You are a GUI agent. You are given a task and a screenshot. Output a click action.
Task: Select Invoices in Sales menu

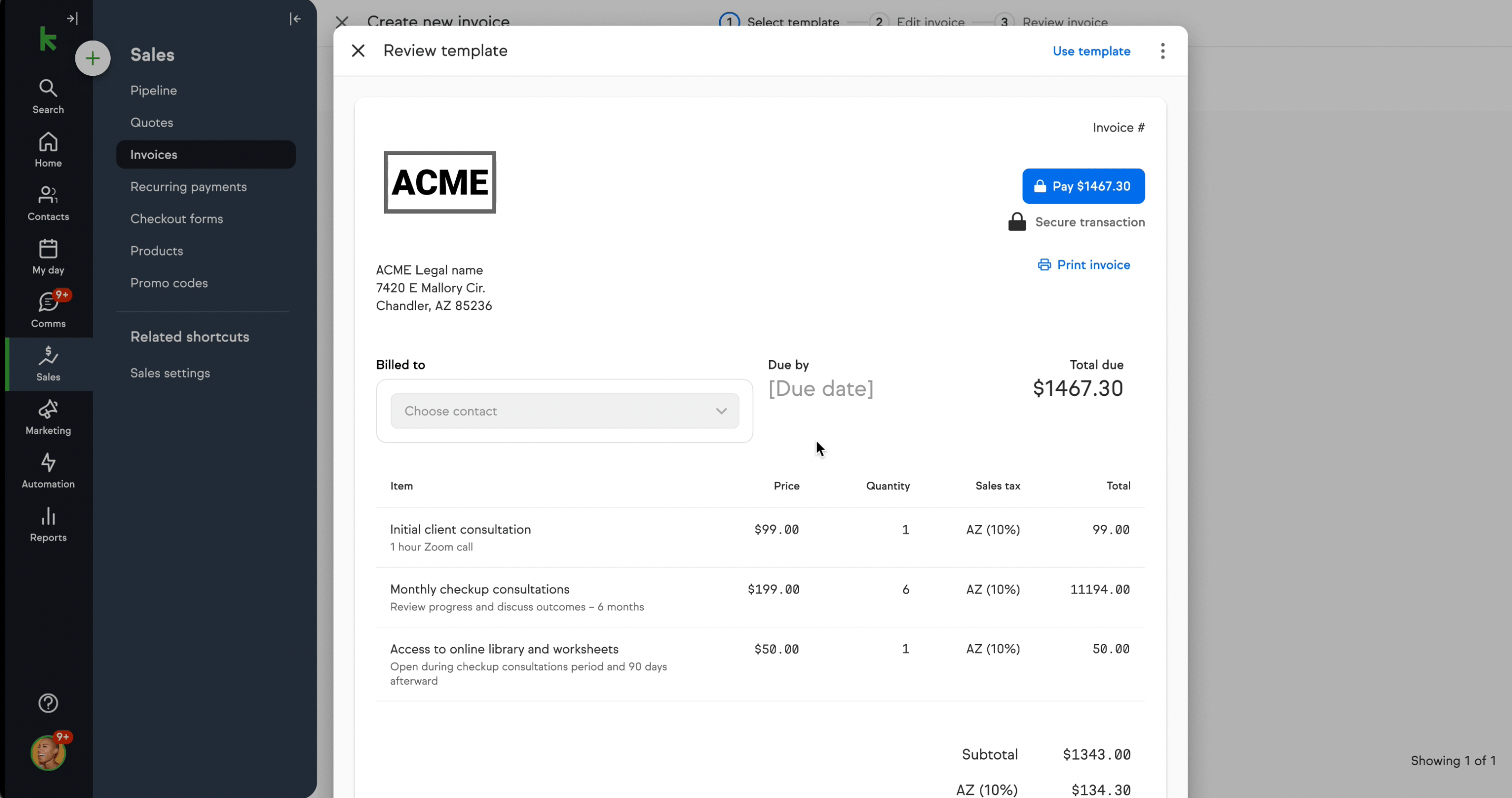[x=206, y=154]
